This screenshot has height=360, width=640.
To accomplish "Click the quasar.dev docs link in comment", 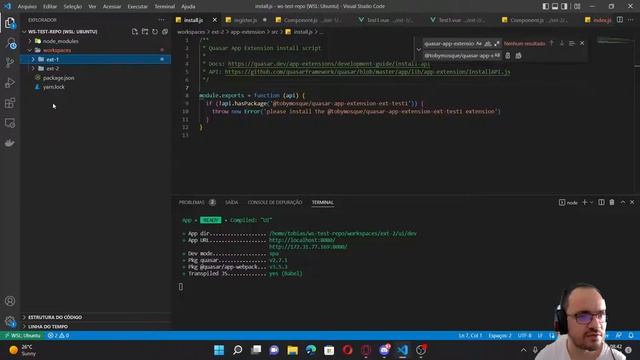I will (x=329, y=64).
